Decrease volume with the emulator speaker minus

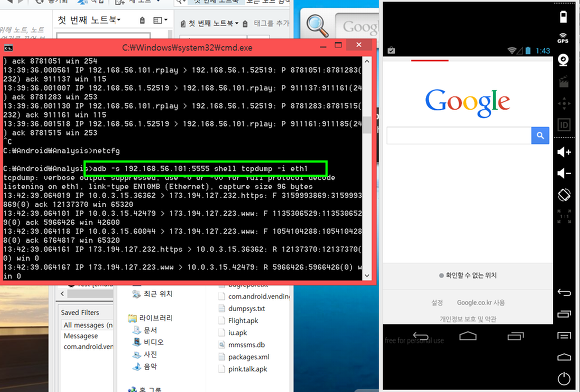(x=564, y=173)
